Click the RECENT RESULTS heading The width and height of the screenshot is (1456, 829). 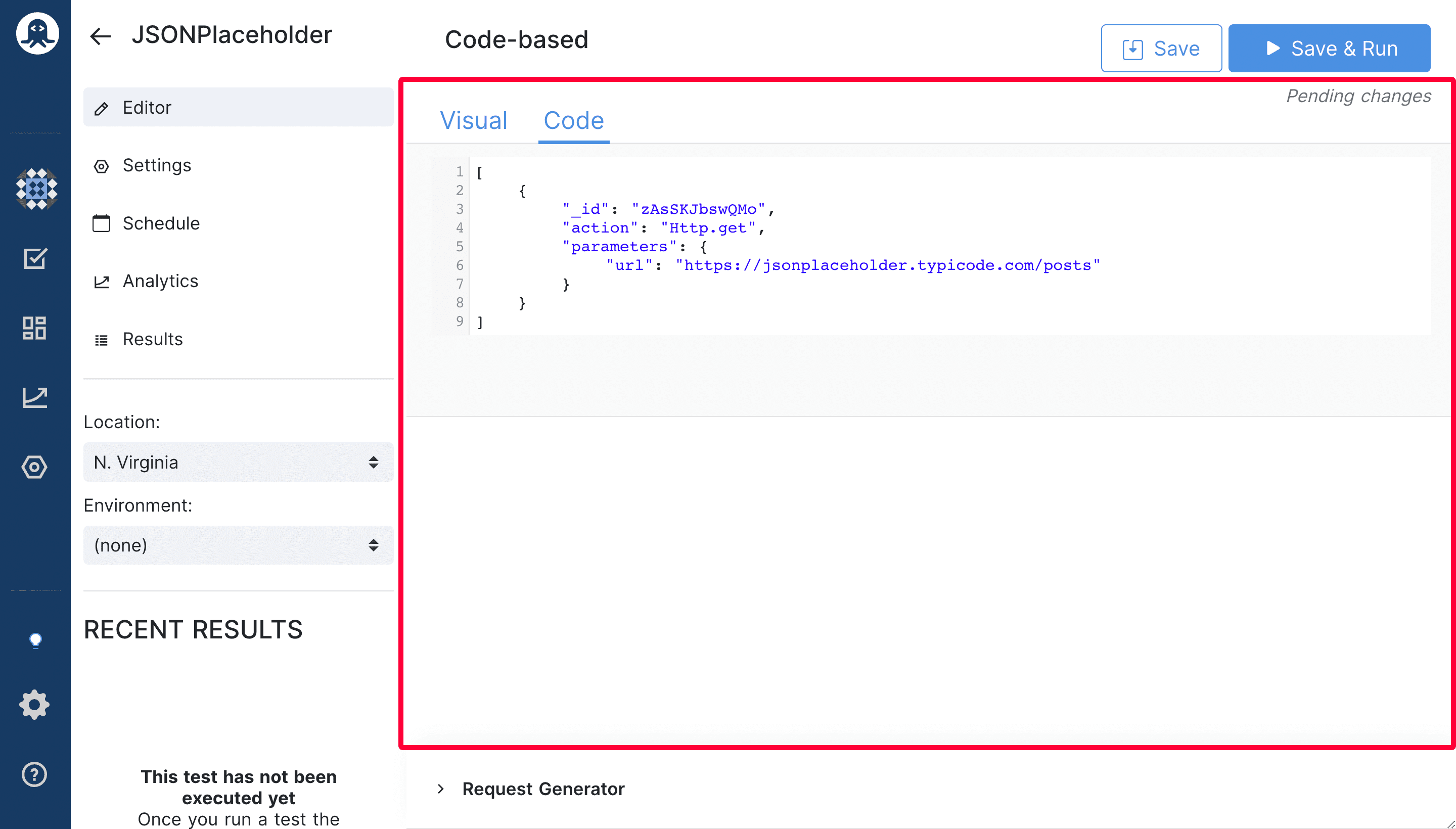[193, 630]
